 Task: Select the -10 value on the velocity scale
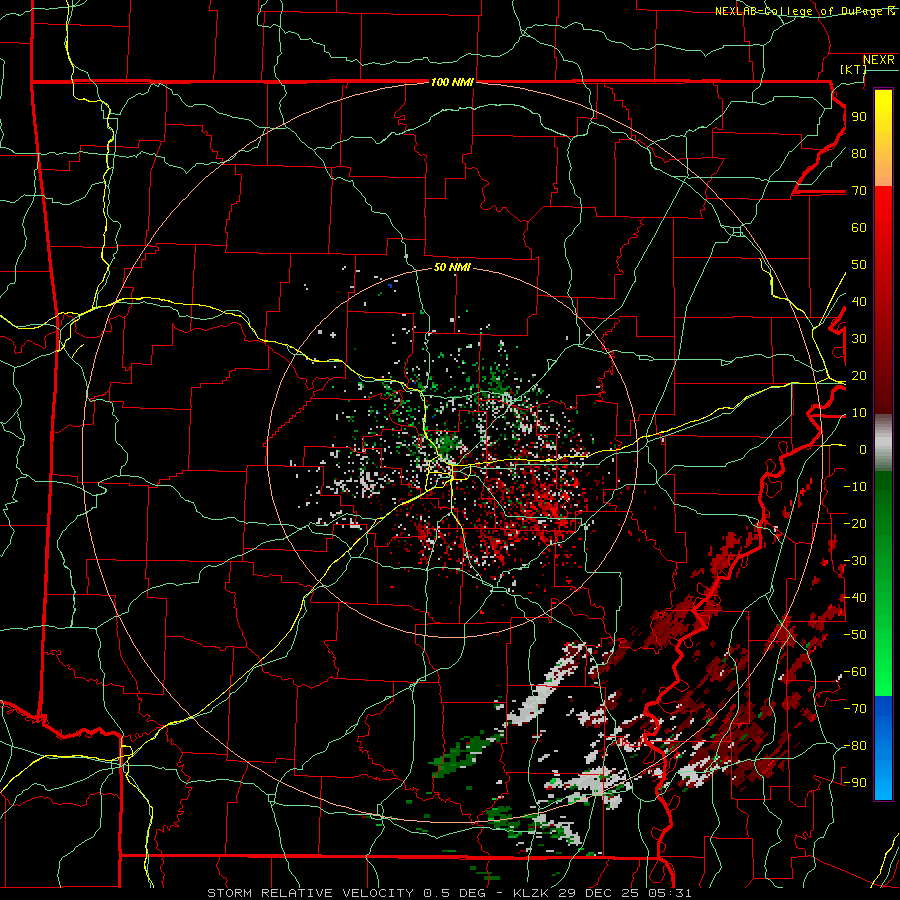tap(855, 487)
